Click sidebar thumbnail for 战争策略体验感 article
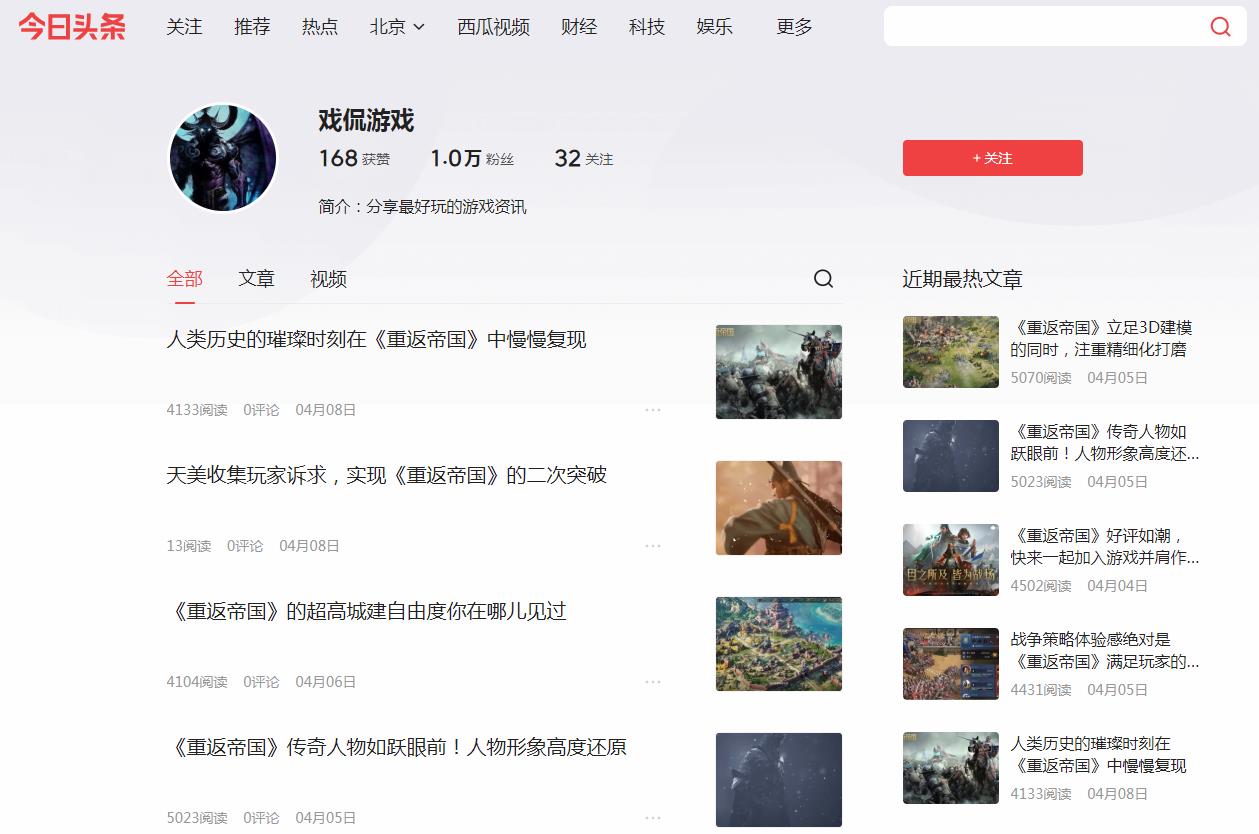The height and width of the screenshot is (834, 1259). [x=951, y=664]
